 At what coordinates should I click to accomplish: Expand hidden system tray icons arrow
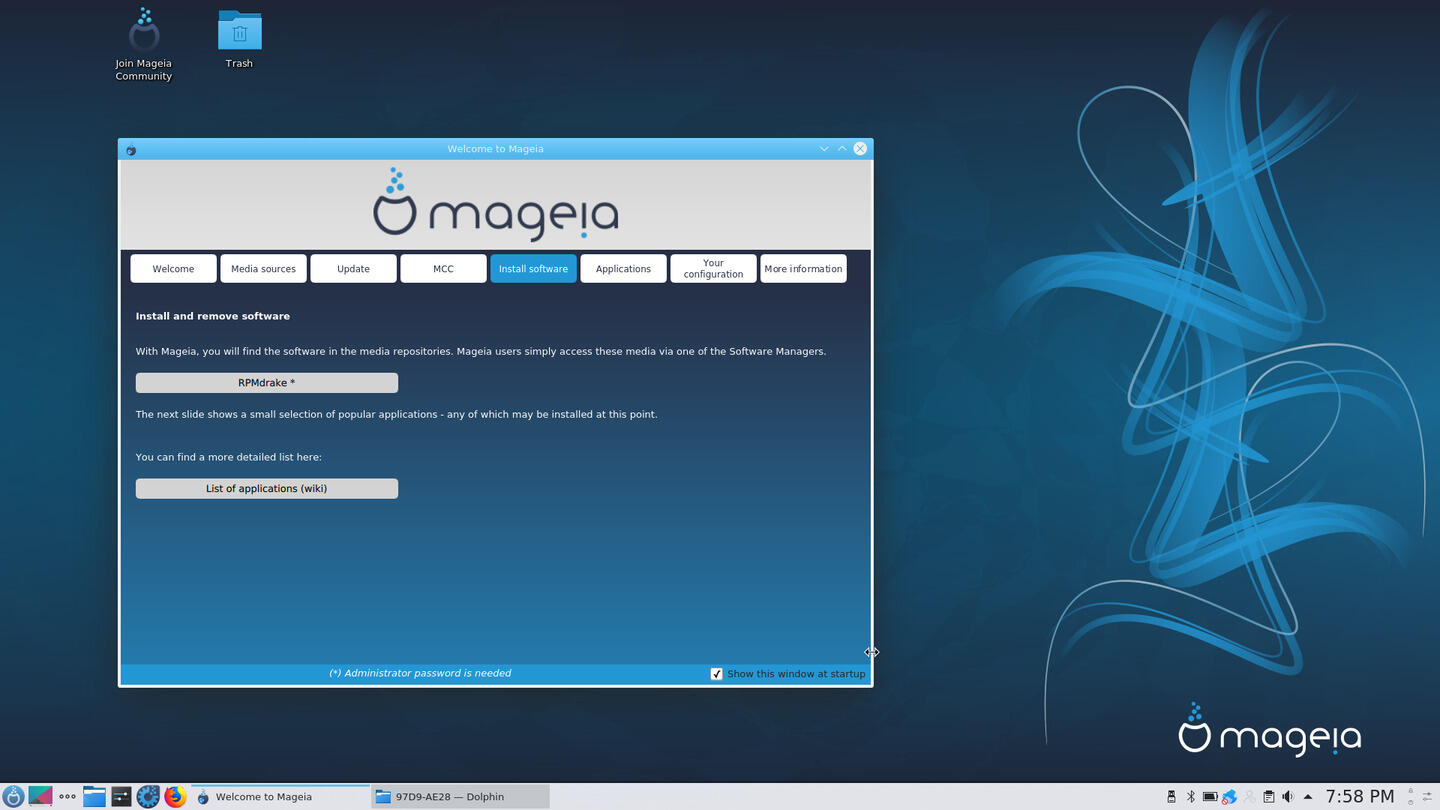point(1307,797)
